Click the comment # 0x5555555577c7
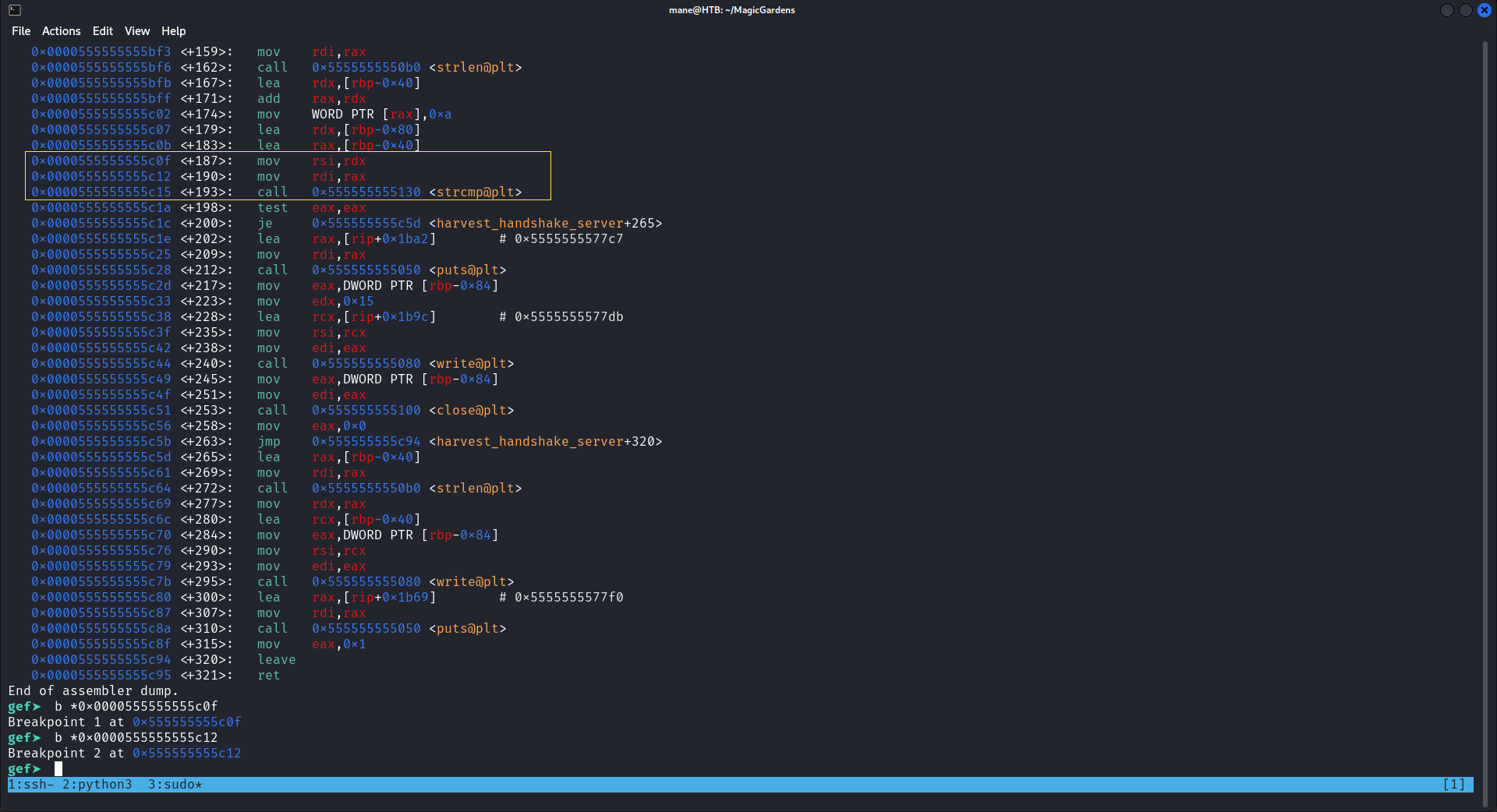The width and height of the screenshot is (1497, 812). coord(561,239)
